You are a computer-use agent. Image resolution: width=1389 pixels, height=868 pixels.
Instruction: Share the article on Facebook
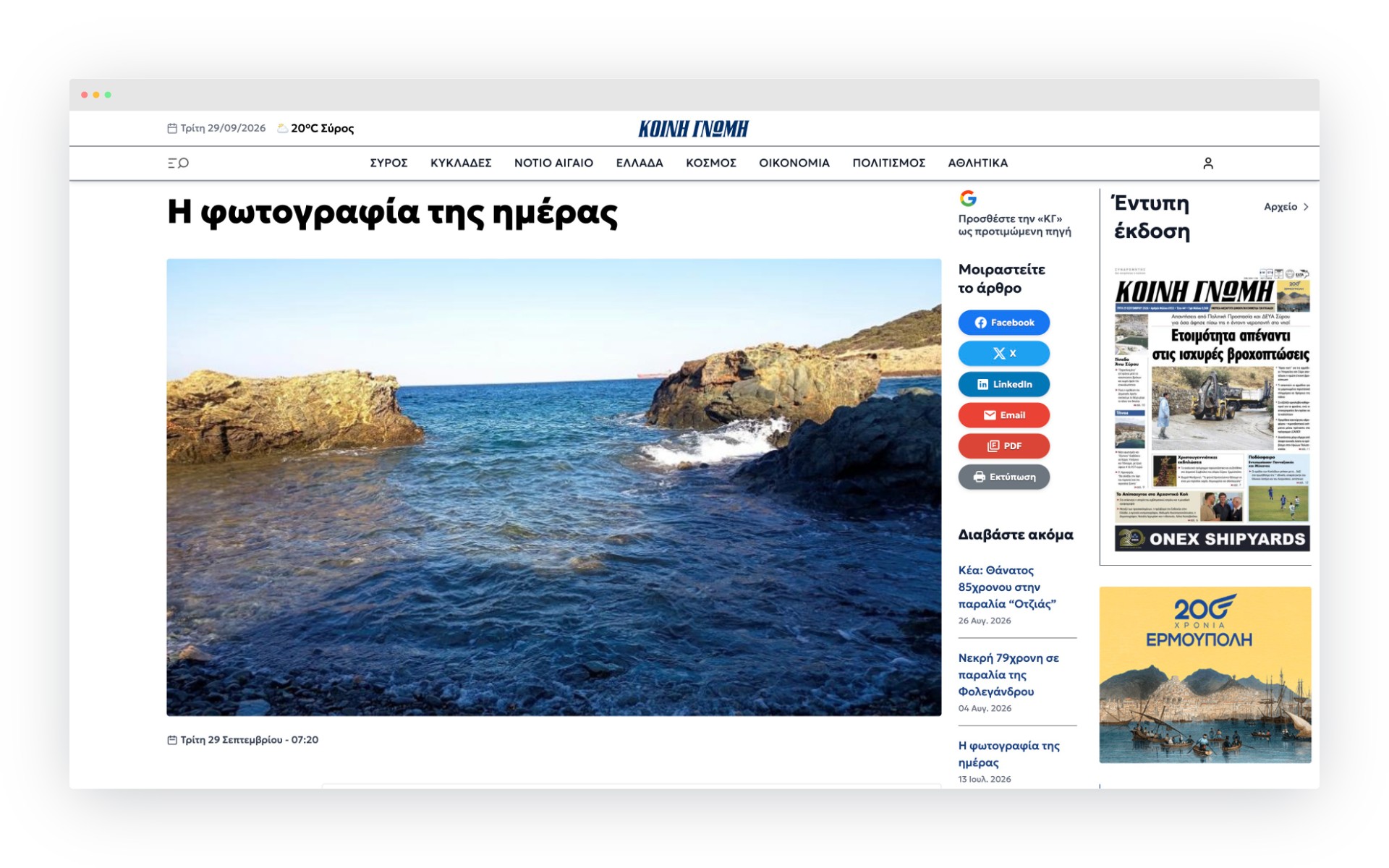tap(1003, 323)
